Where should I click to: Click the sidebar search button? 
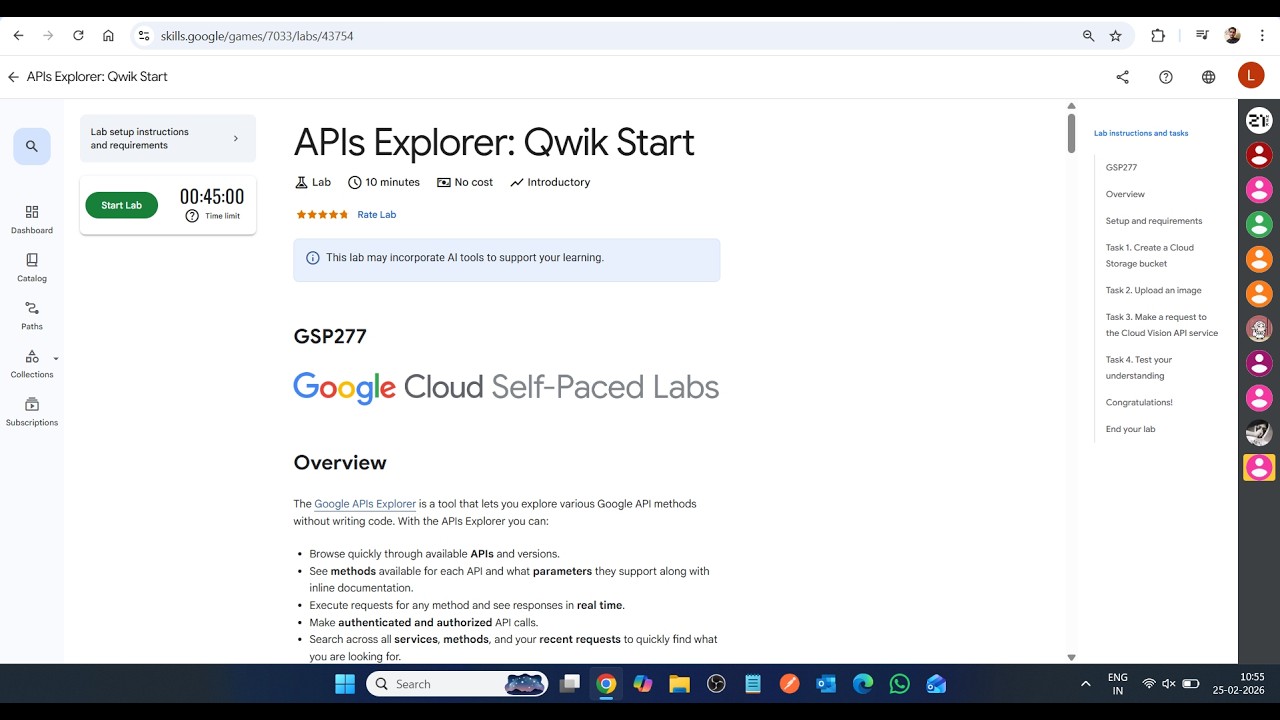[32, 146]
